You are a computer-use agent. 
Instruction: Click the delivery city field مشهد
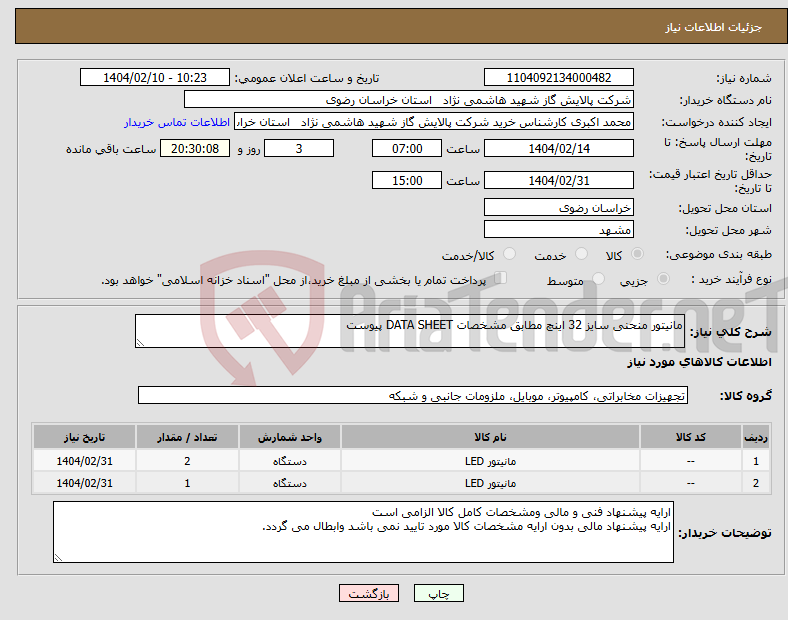(559, 230)
